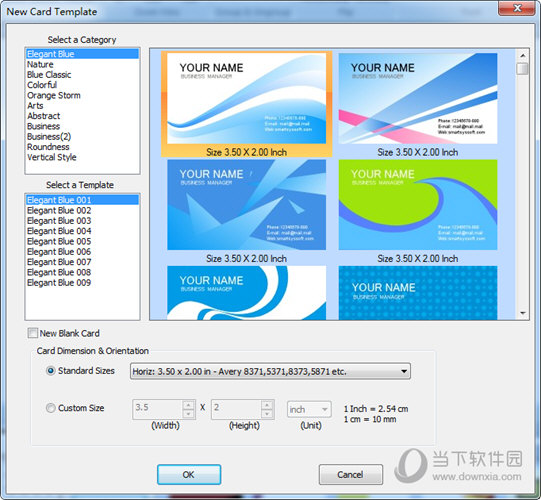
Task: Select the Standard Sizes radio button
Action: [51, 371]
